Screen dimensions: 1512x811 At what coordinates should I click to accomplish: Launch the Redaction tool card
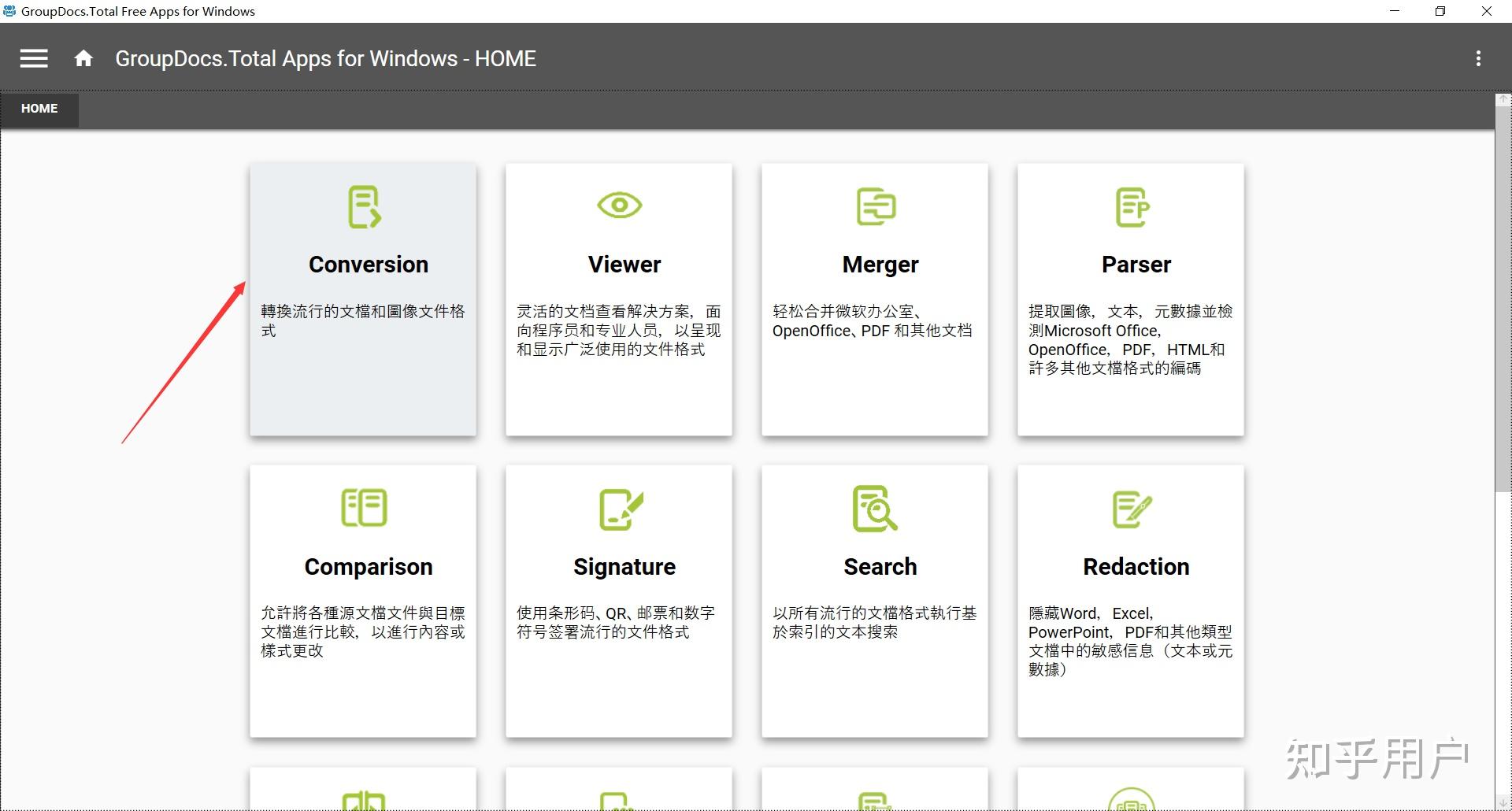(x=1130, y=601)
